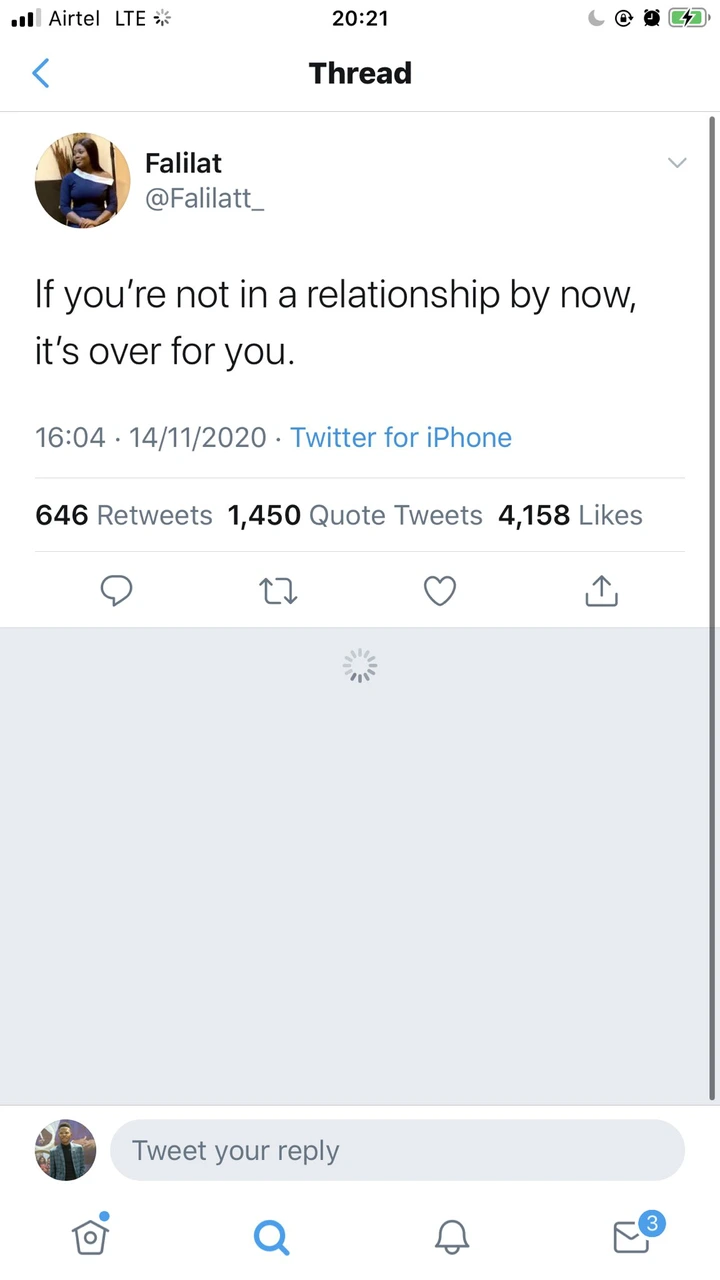Go to the Home tab

coord(90,1237)
